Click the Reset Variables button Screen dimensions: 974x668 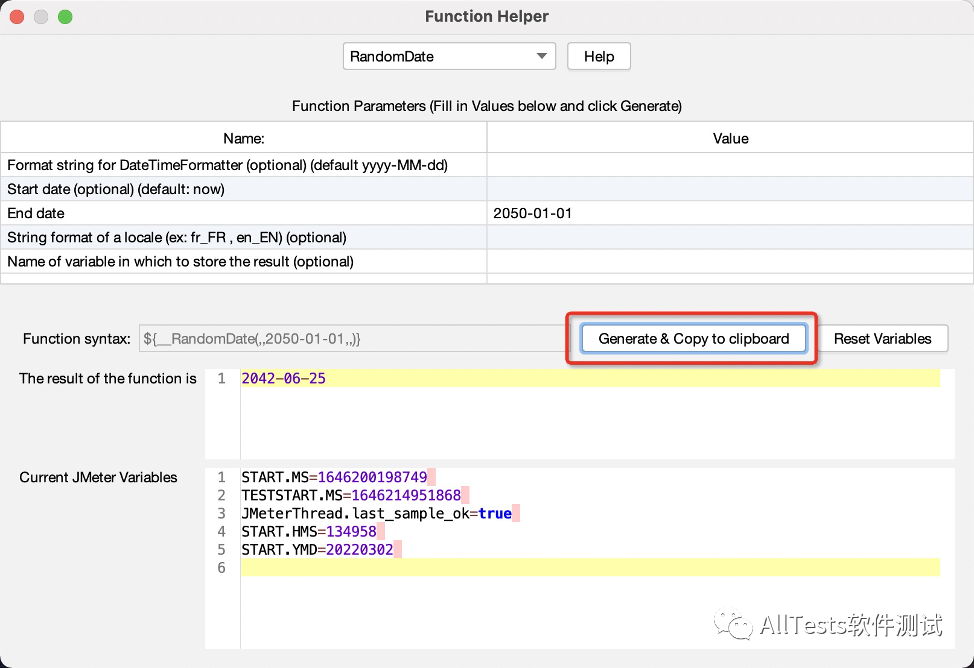tap(882, 339)
